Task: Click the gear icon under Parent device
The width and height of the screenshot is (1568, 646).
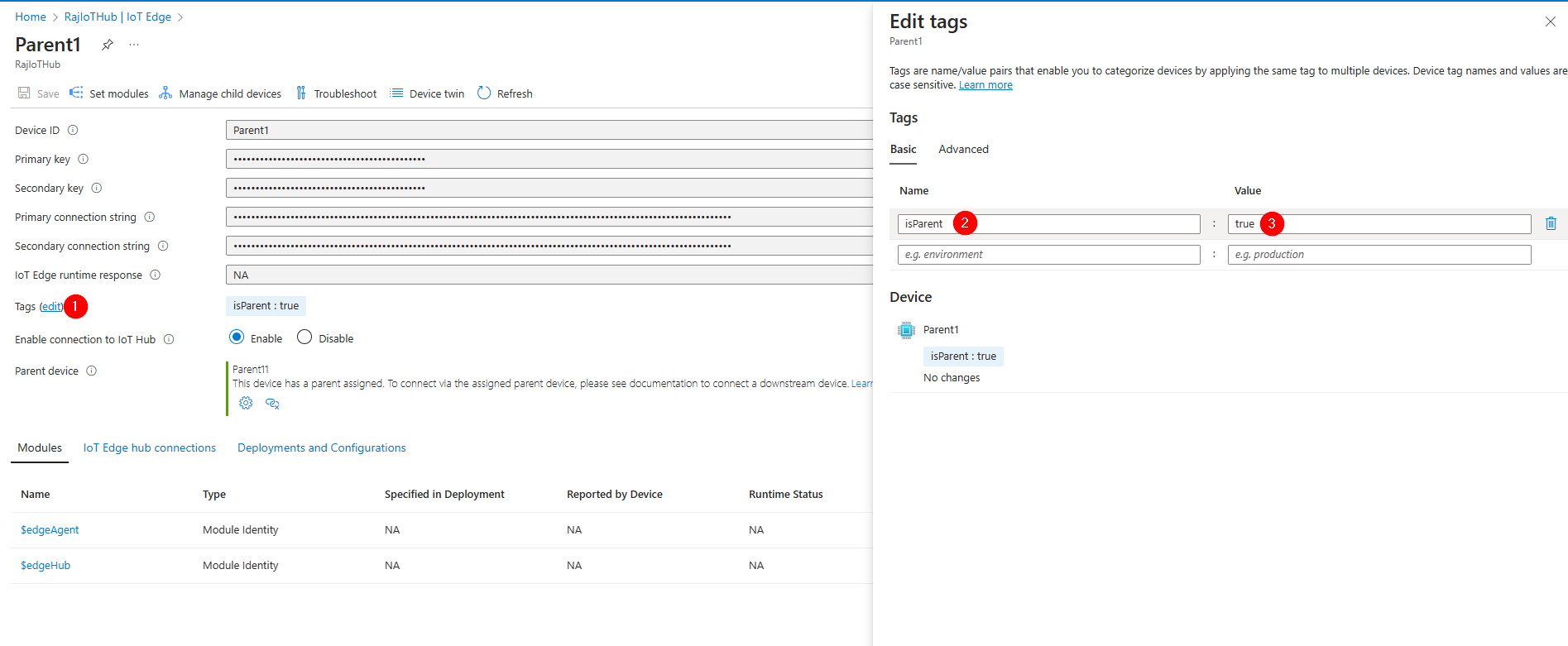Action: point(246,404)
